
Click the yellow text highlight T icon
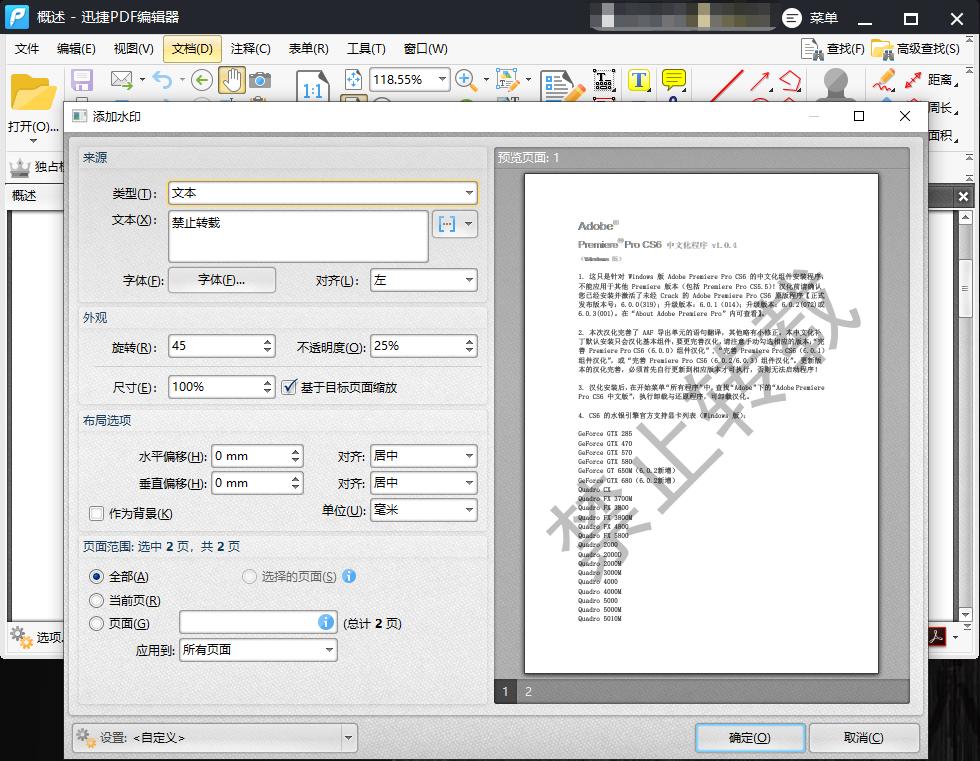pyautogui.click(x=639, y=80)
